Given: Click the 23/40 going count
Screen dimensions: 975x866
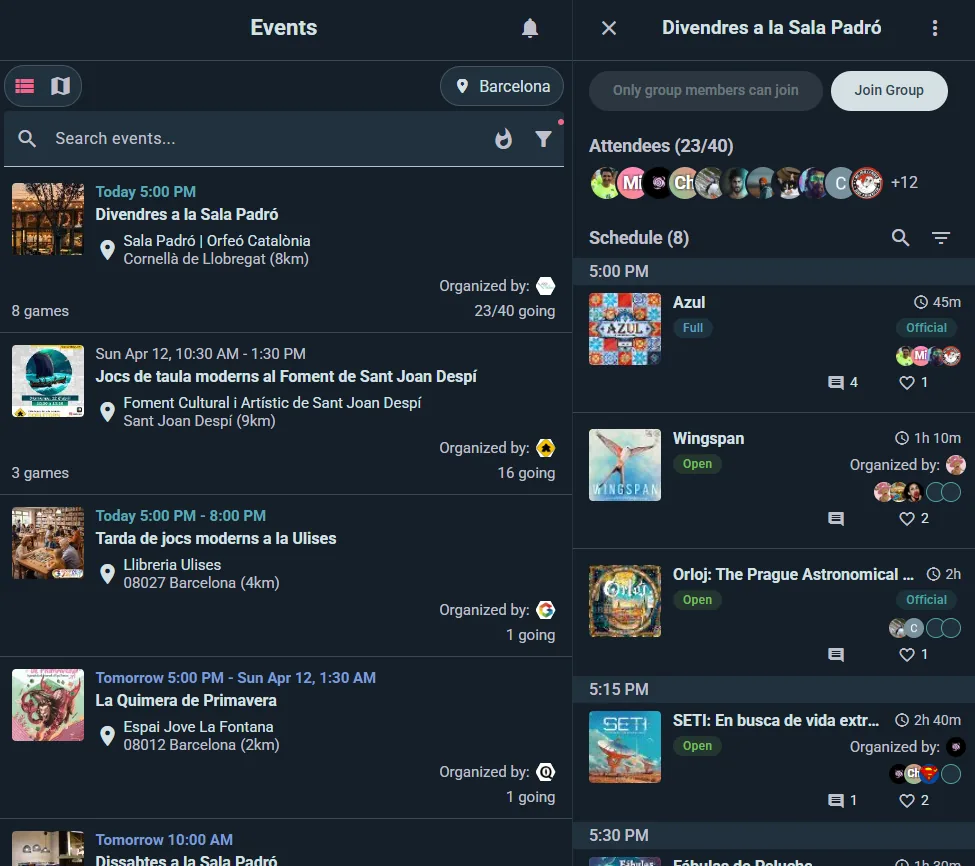Looking at the screenshot, I should [514, 311].
